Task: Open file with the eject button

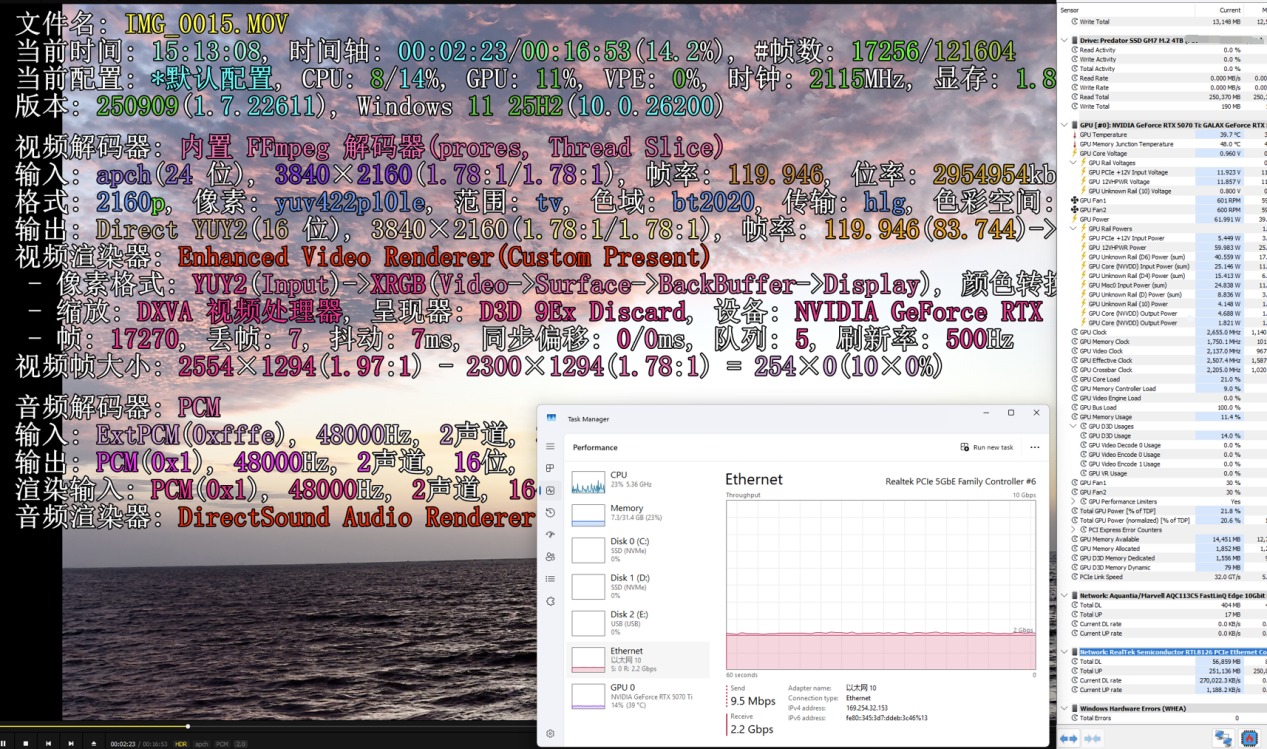Action: (94, 744)
